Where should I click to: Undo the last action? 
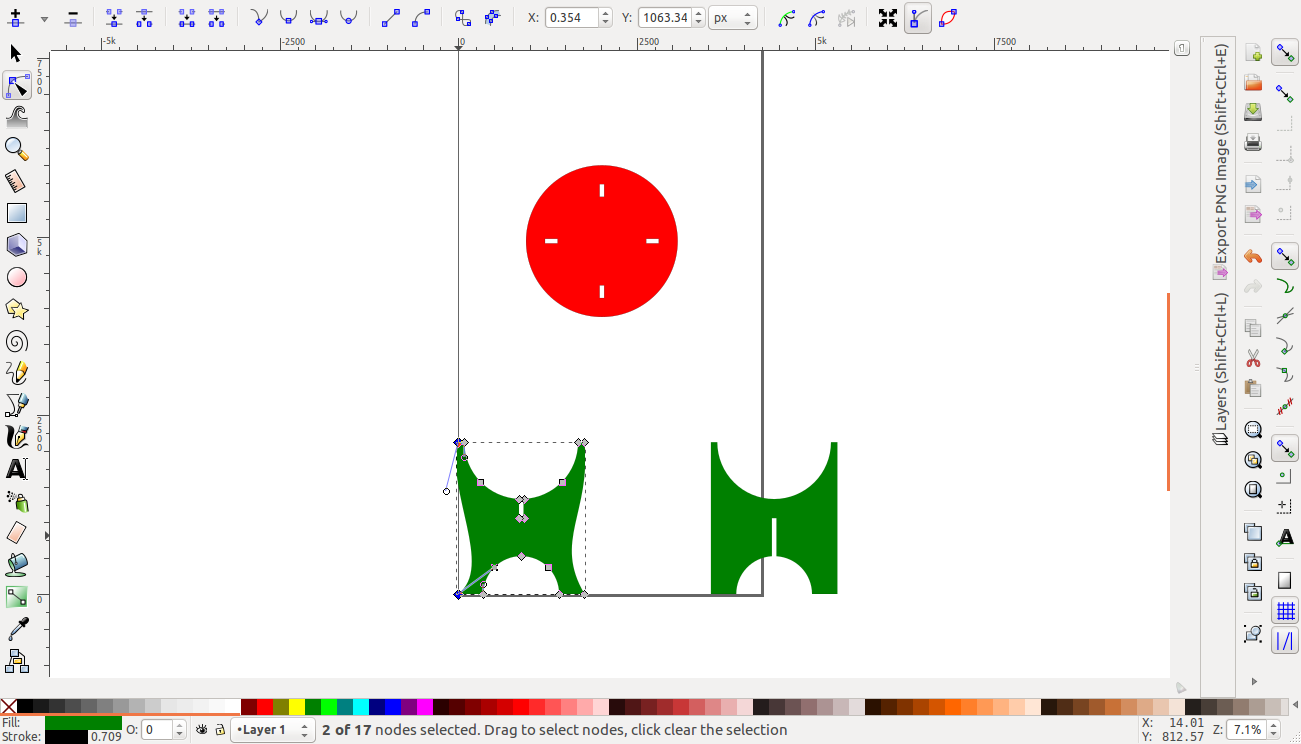pyautogui.click(x=1253, y=257)
